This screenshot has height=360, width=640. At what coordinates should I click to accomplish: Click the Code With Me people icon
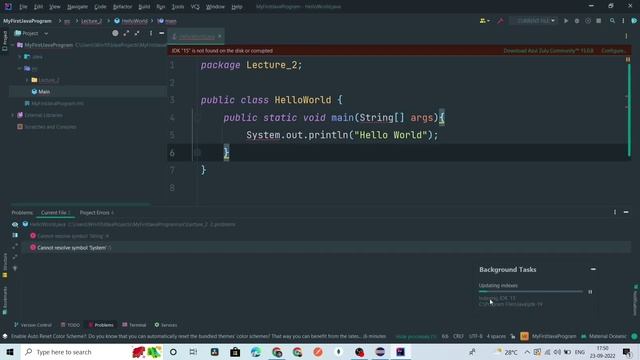click(484, 21)
